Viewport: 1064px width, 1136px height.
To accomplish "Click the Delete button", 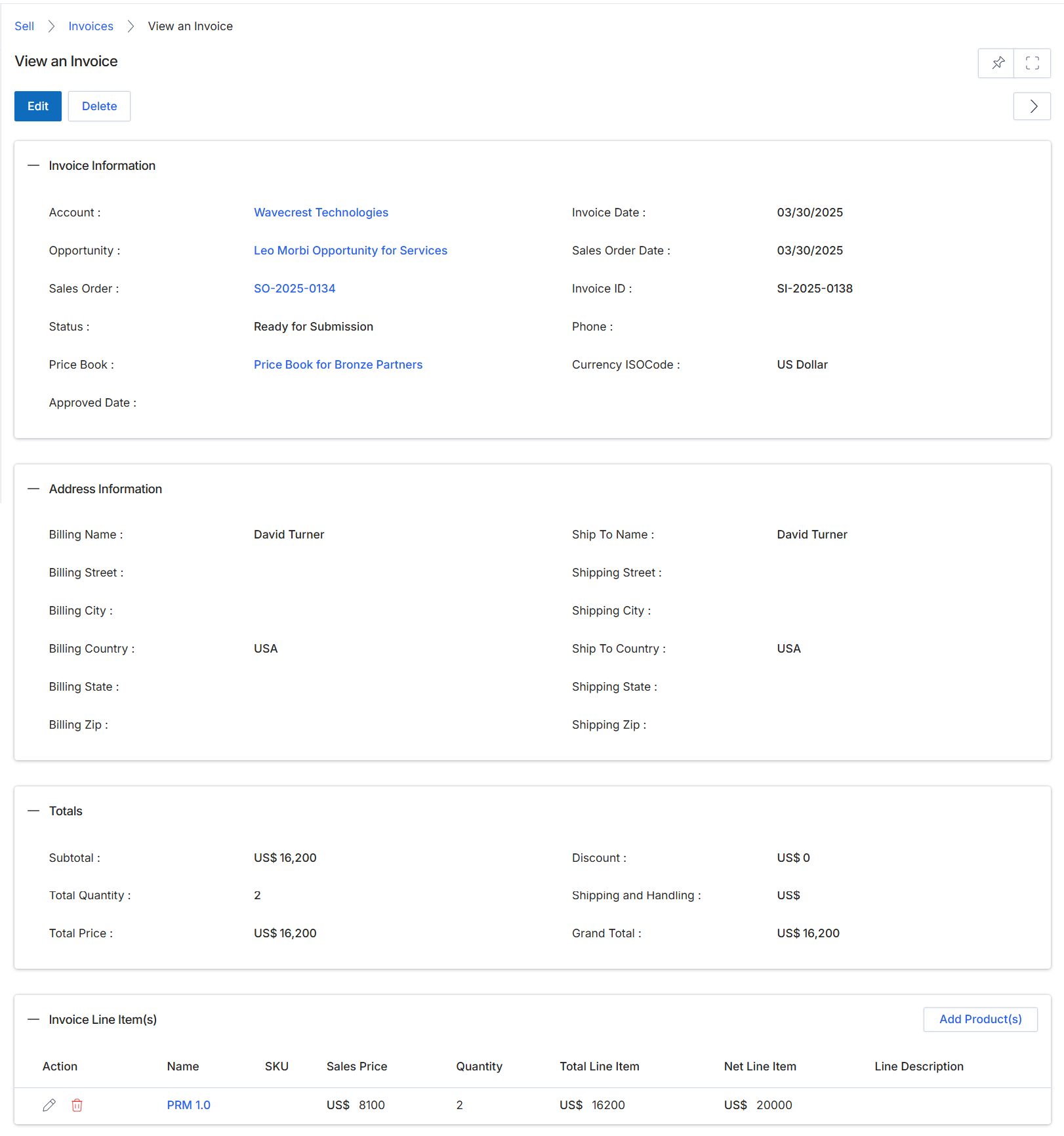I will (x=99, y=106).
